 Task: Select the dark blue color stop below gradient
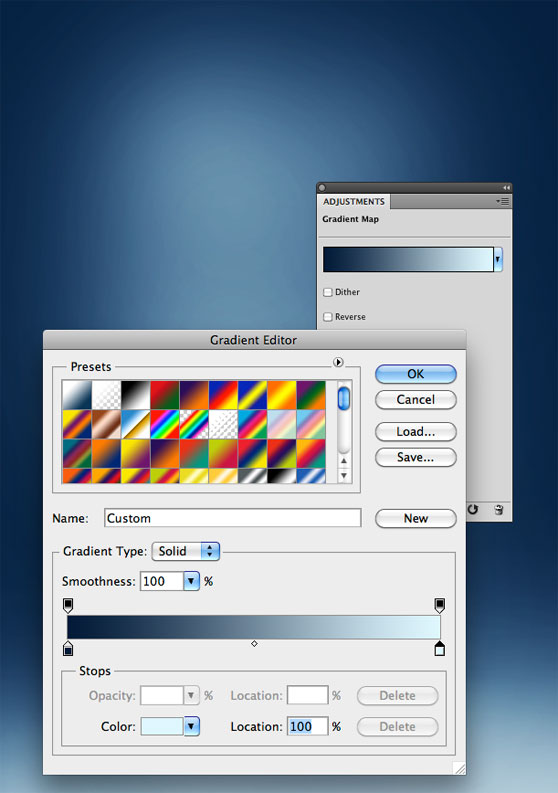pos(68,648)
